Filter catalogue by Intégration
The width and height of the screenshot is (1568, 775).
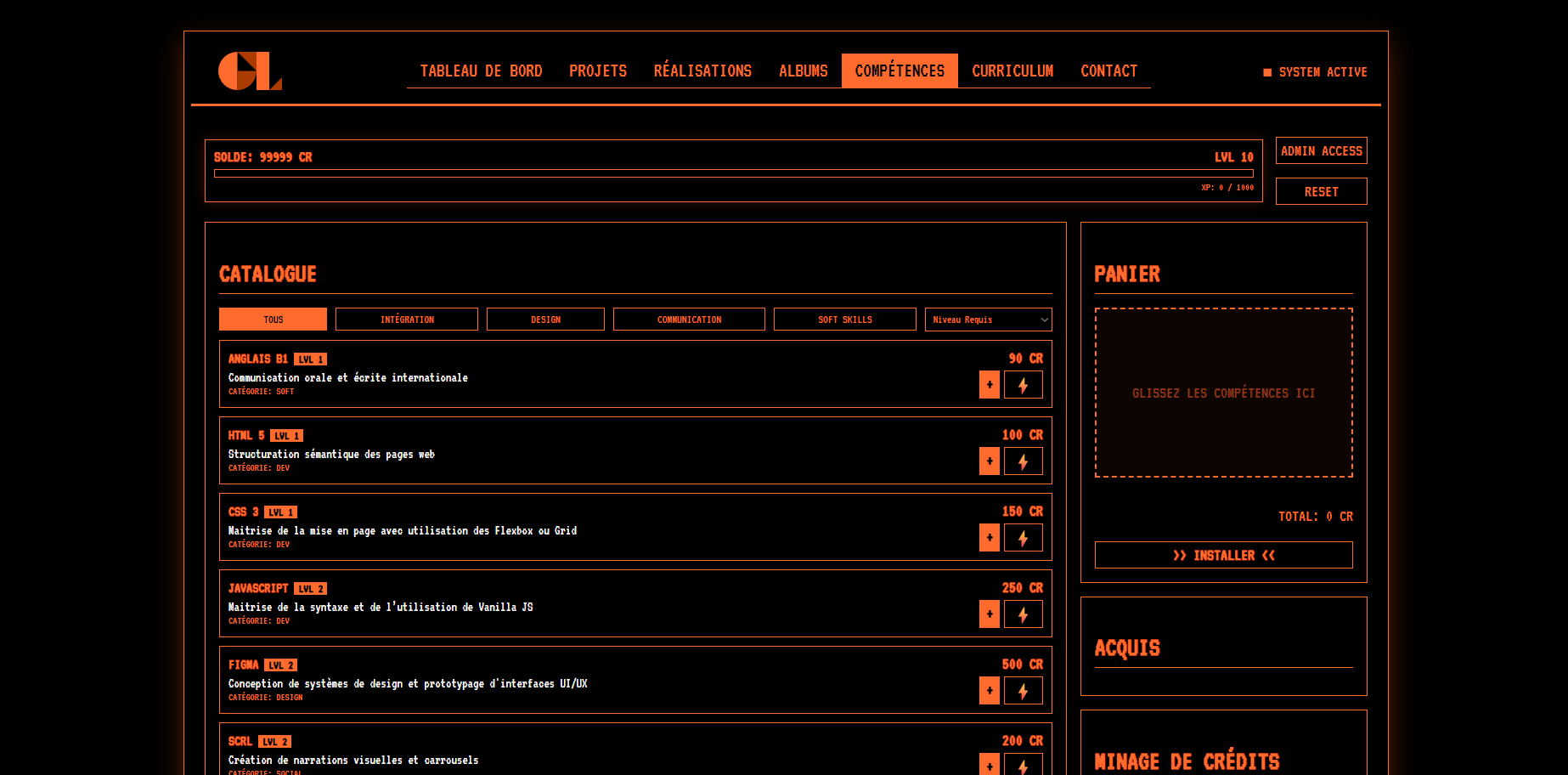point(407,320)
